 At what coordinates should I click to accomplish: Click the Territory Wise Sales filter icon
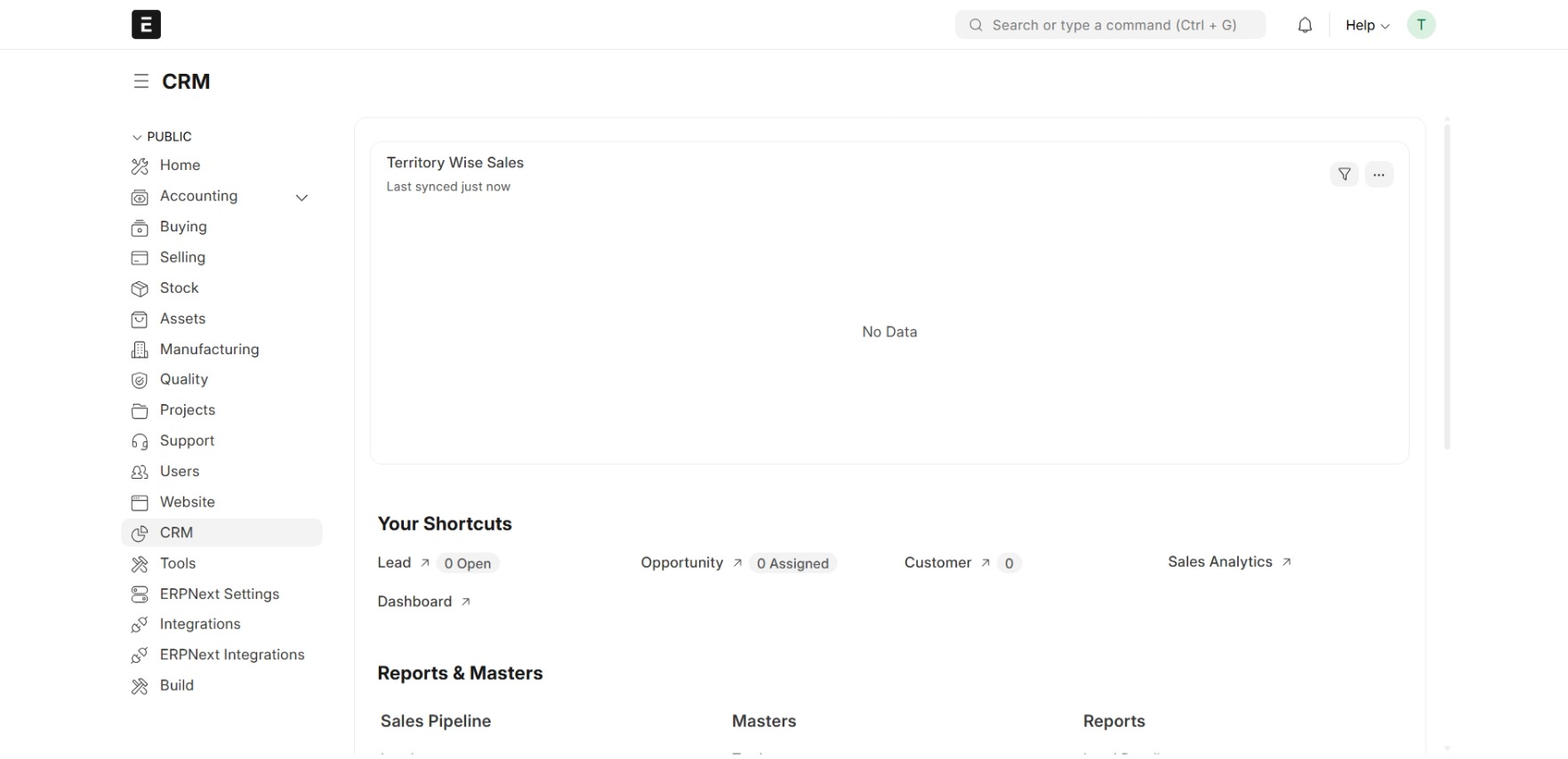coord(1344,174)
